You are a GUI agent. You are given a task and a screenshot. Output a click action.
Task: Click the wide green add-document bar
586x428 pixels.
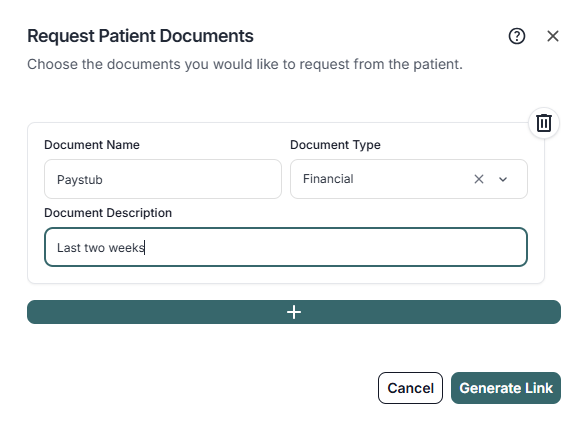(x=294, y=312)
